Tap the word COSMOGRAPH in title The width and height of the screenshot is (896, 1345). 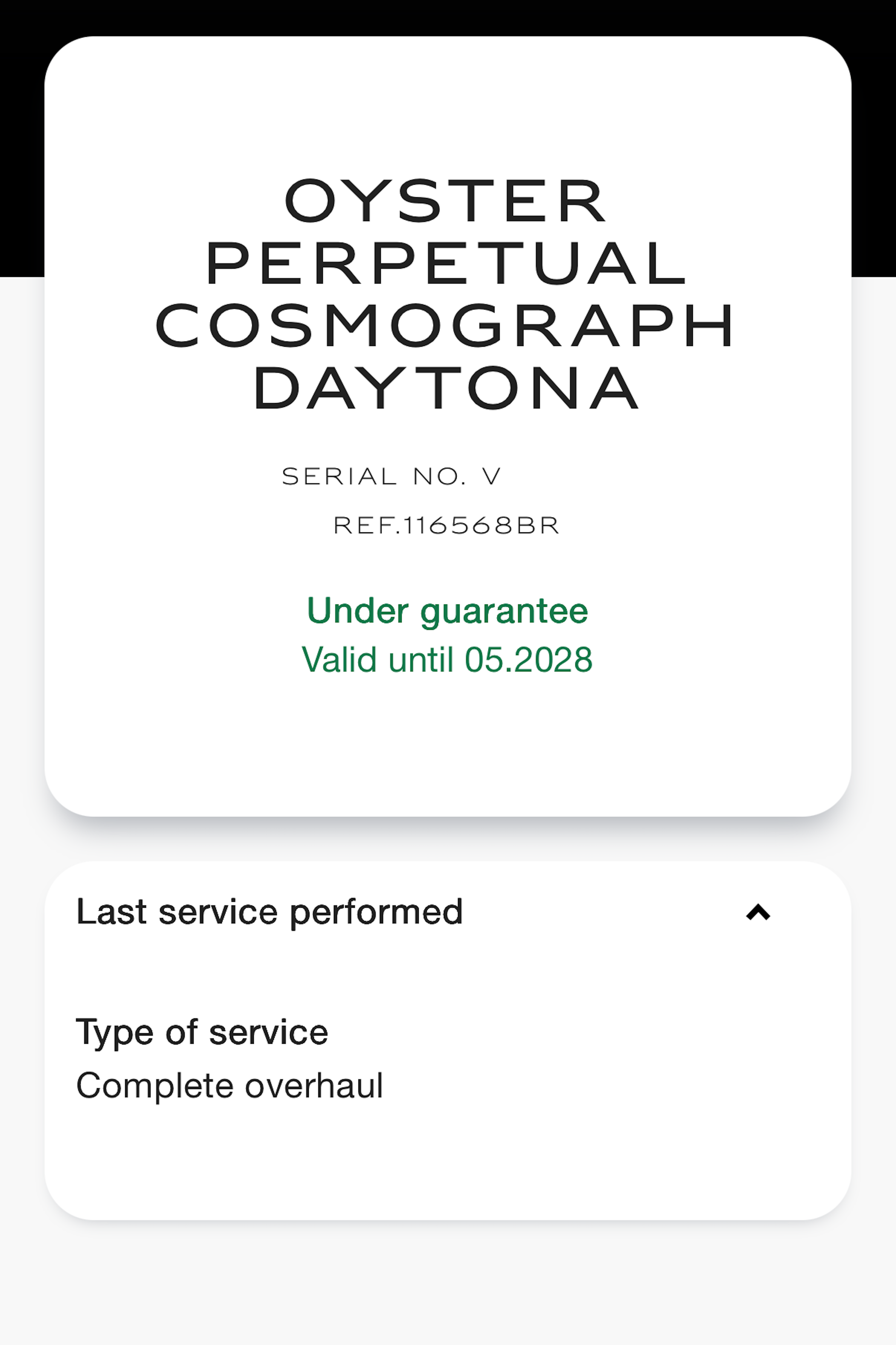pyautogui.click(x=445, y=325)
